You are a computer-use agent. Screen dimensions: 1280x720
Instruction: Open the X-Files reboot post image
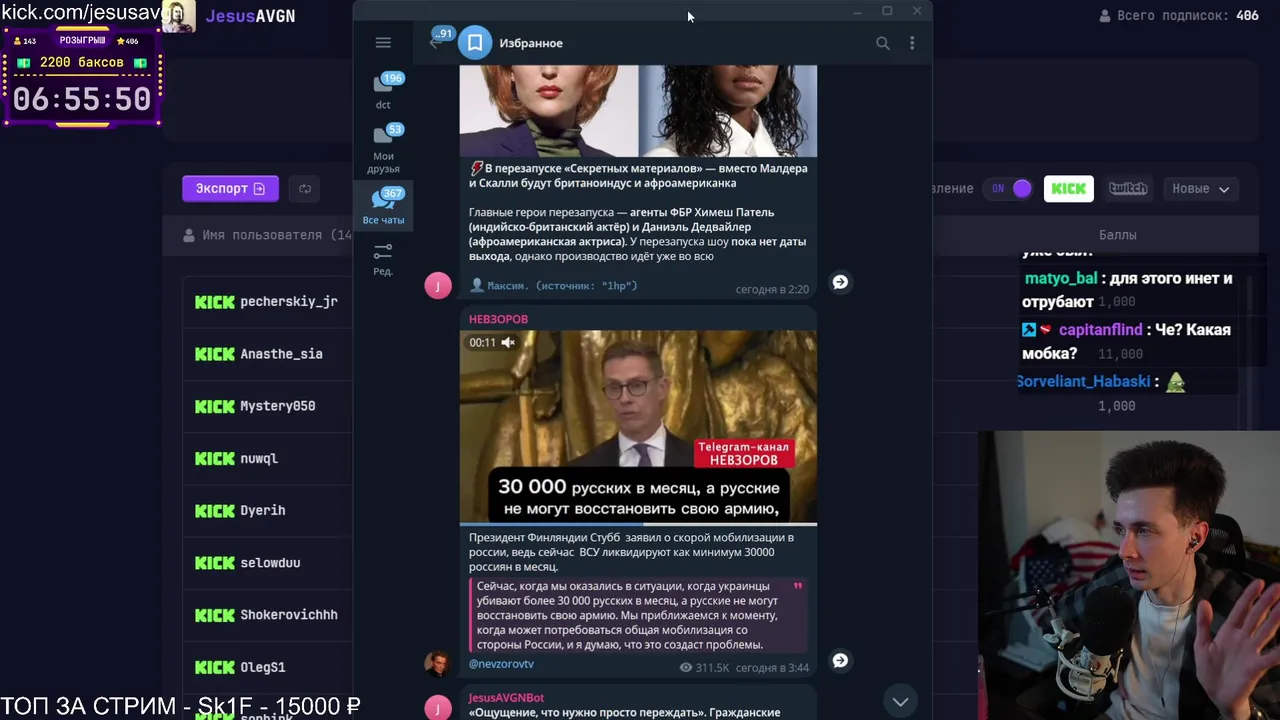click(x=638, y=110)
